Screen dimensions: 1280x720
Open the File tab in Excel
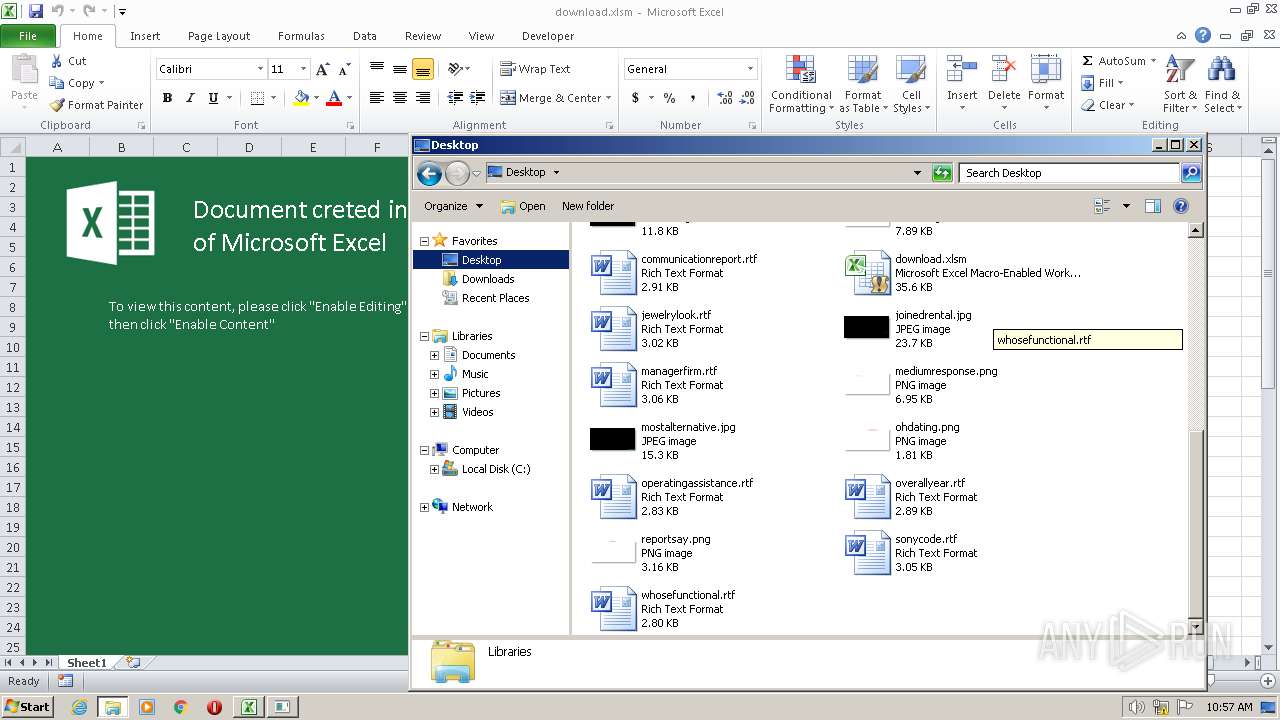click(28, 36)
